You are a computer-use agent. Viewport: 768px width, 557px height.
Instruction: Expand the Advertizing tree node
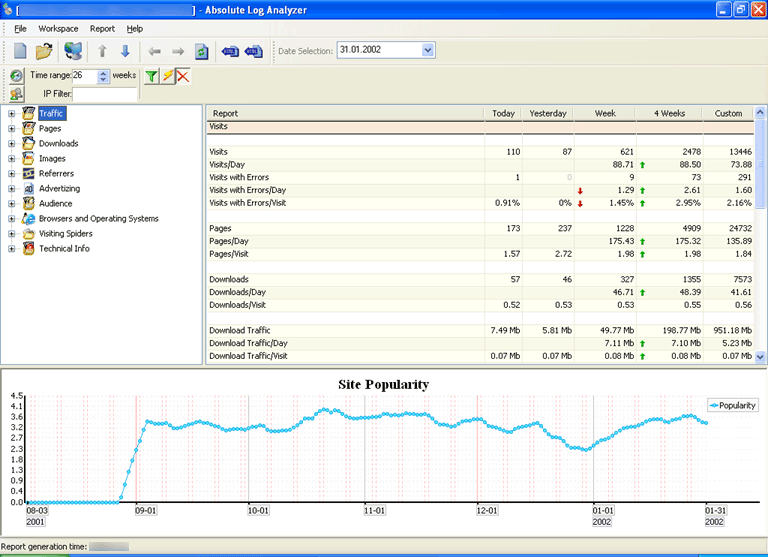pyautogui.click(x=11, y=189)
